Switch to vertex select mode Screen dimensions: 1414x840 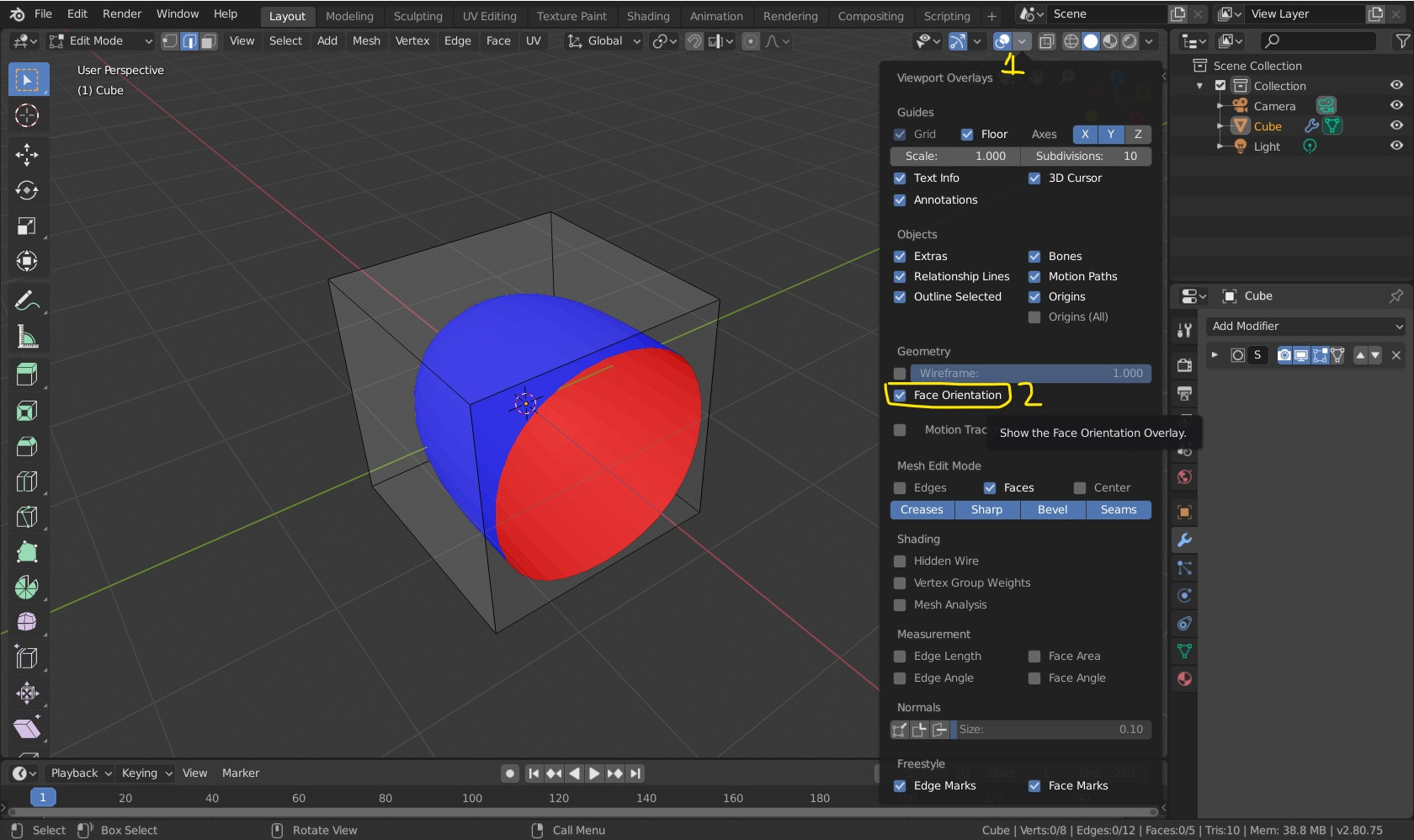[170, 40]
